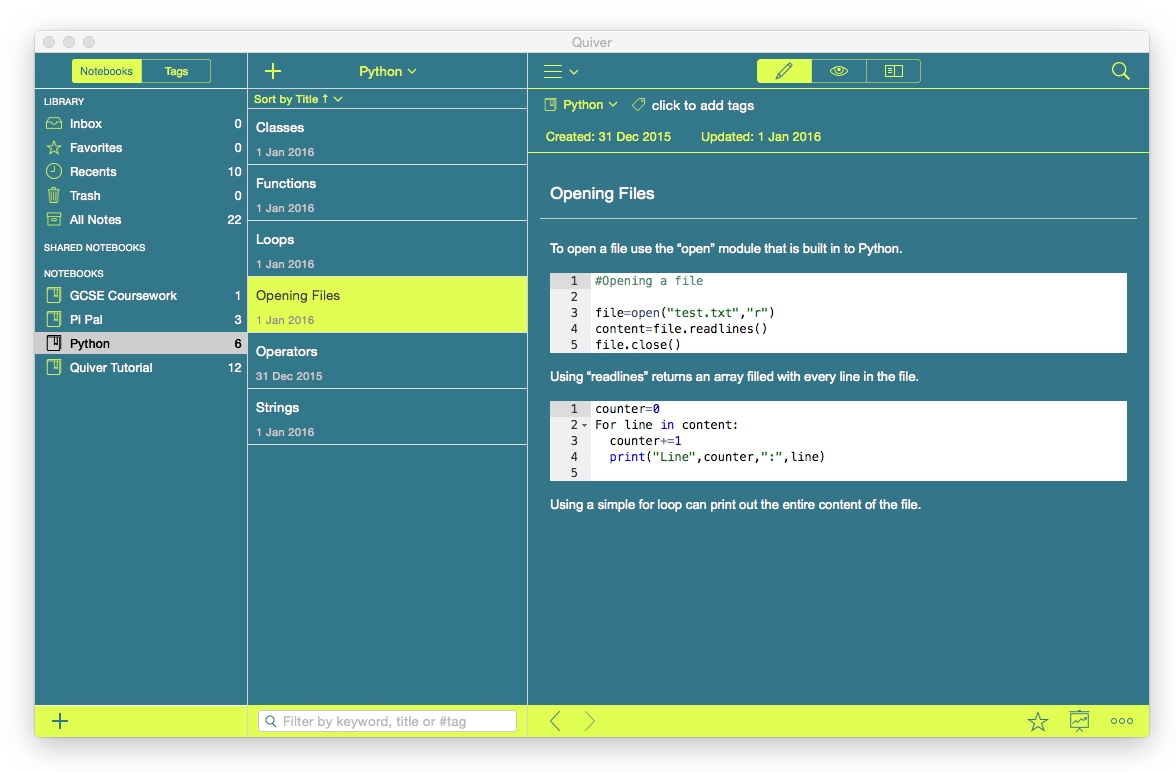Click the Opening Files note title
The height and width of the screenshot is (772, 1176).
(602, 194)
